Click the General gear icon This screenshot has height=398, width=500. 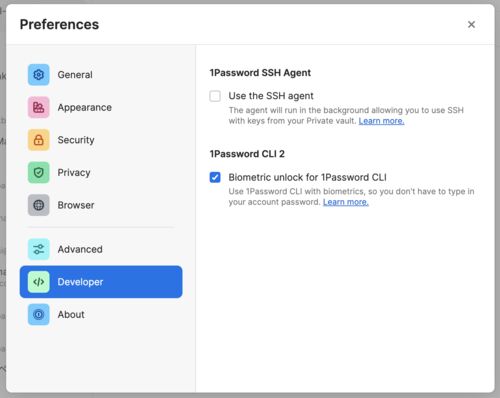[39, 75]
